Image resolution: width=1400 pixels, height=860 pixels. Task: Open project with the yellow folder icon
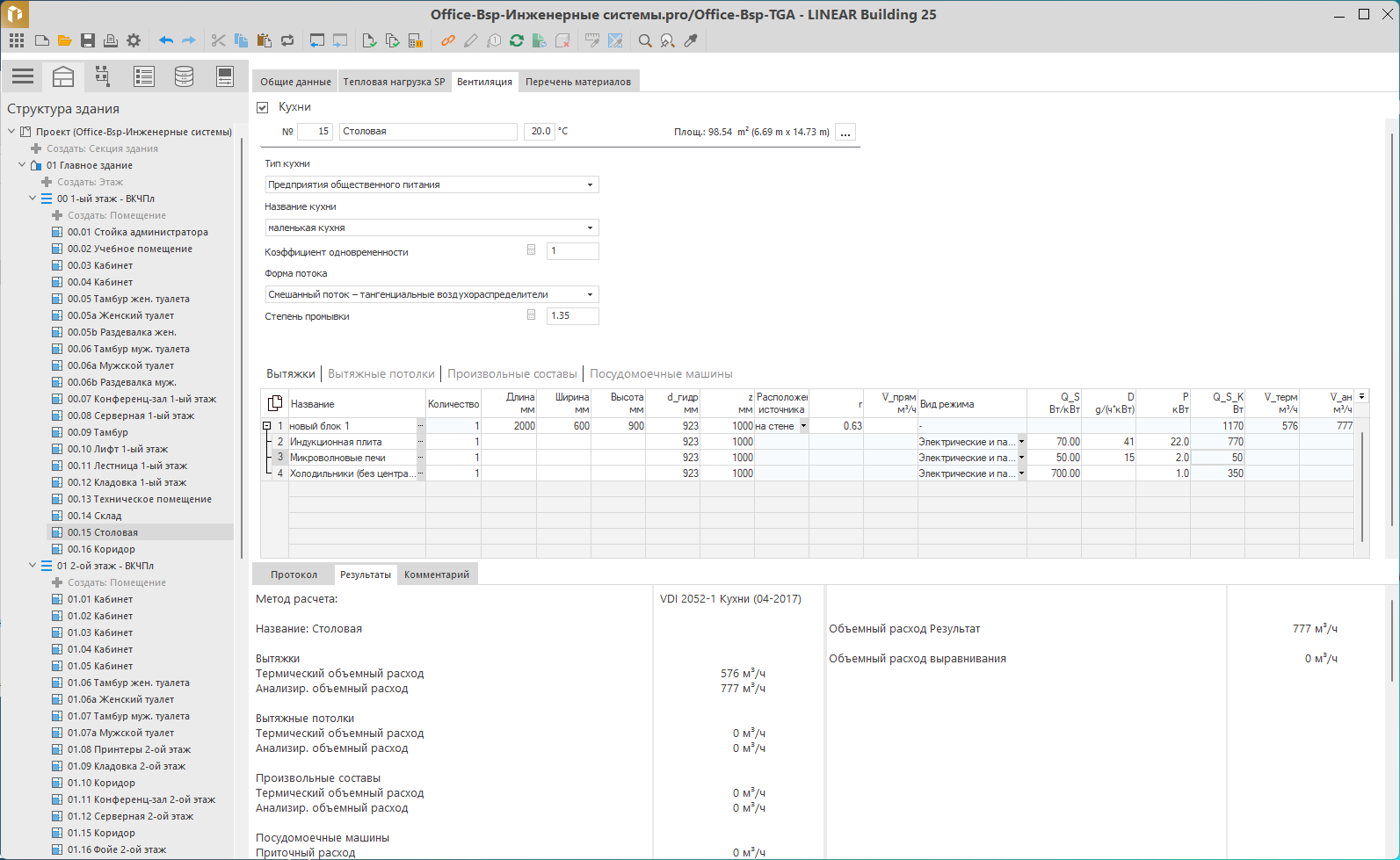point(64,40)
